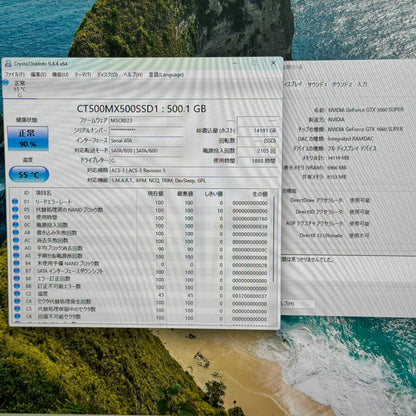The width and height of the screenshot is (416, 416).
Task: Click the 現在値 column header
Action: pos(156,194)
